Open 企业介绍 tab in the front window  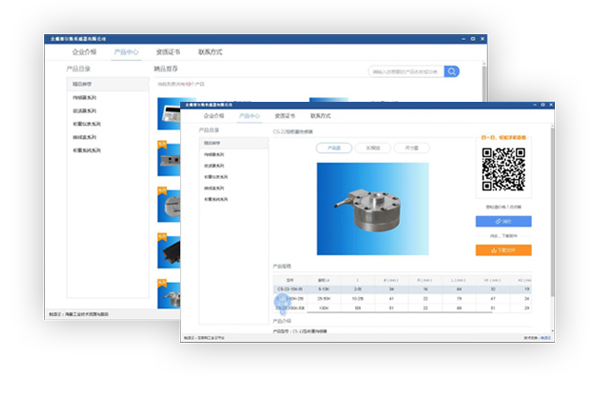click(x=214, y=116)
